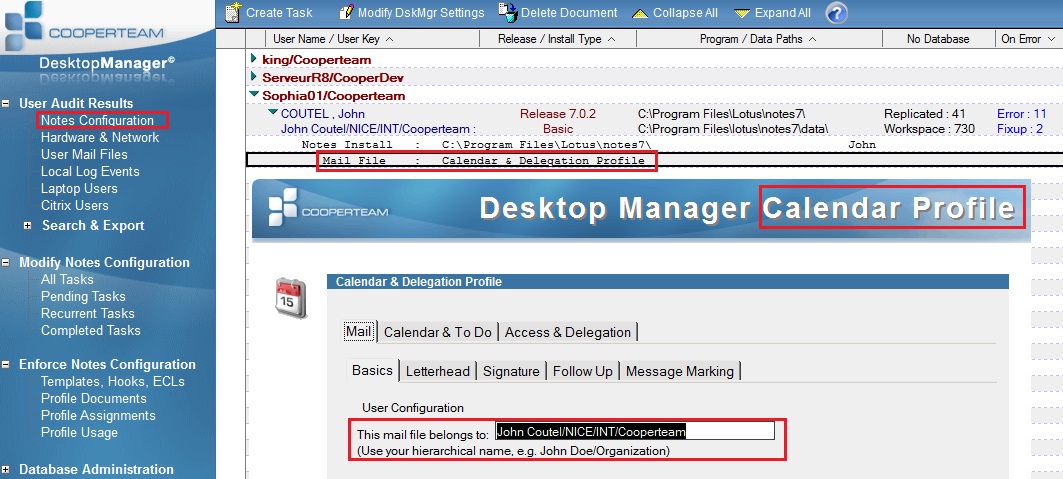Collapse the Sophia01/Cooperteam group
The width and height of the screenshot is (1063, 479).
(254, 95)
